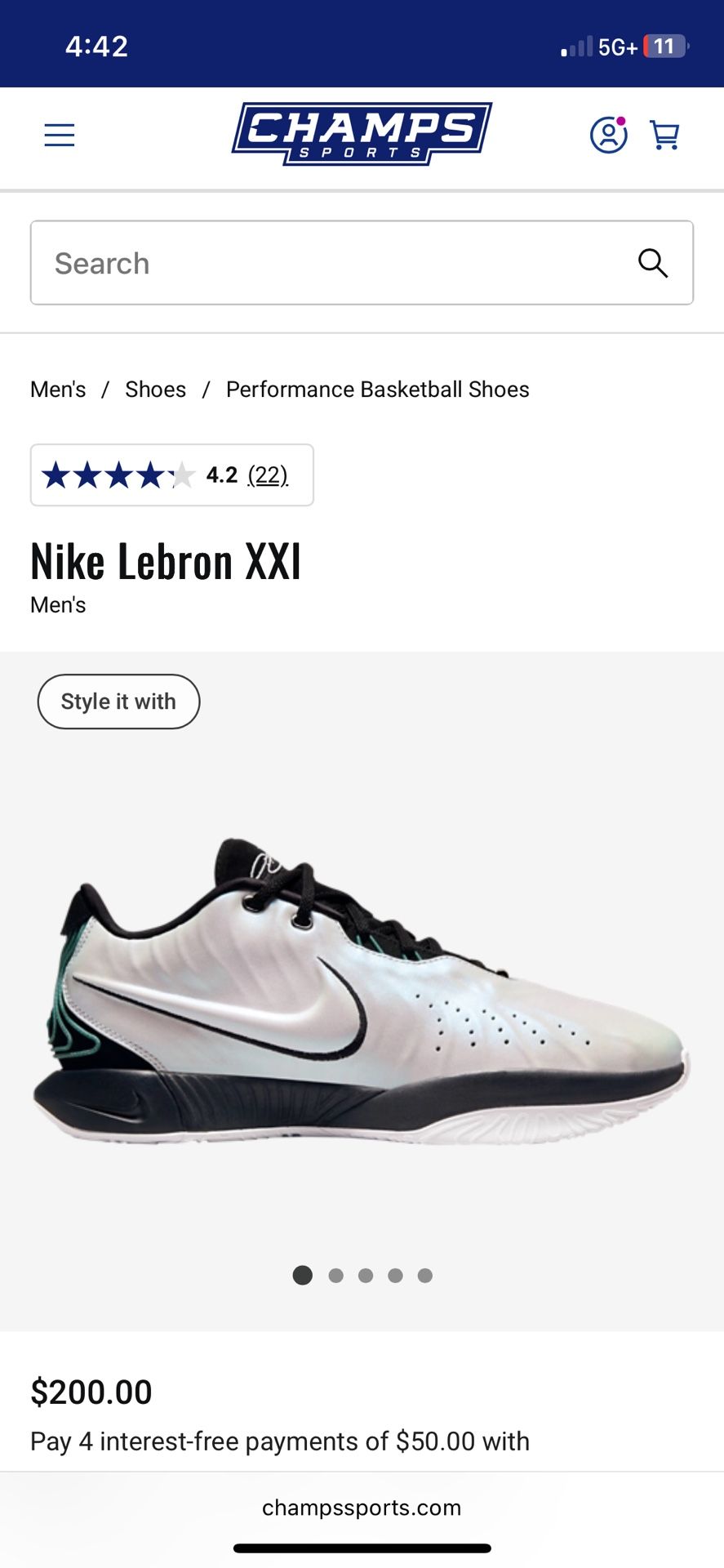The image size is (724, 1568).
Task: Select the first image carousel dot
Action: point(303,1275)
